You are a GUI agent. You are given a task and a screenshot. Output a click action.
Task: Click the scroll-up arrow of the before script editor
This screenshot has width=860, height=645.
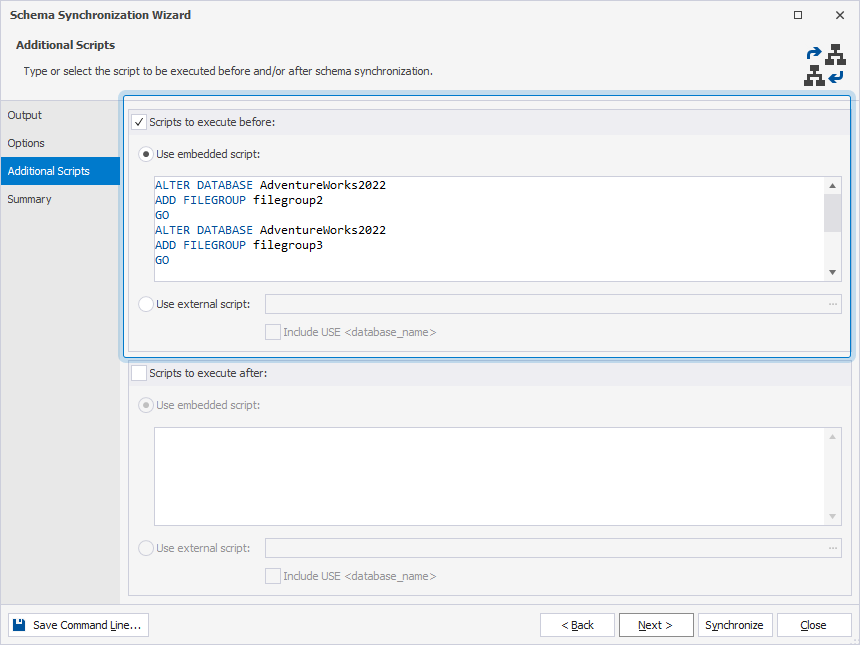pyautogui.click(x=832, y=184)
